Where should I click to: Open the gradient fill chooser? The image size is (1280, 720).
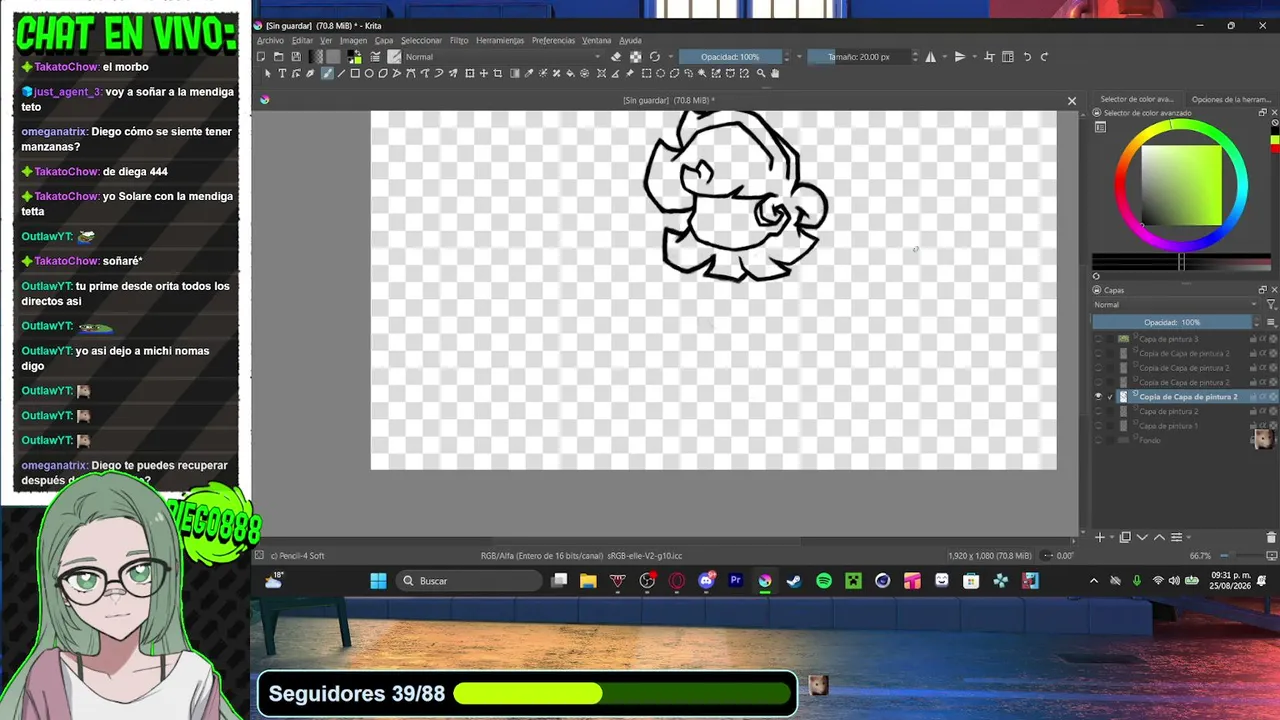tap(317, 57)
